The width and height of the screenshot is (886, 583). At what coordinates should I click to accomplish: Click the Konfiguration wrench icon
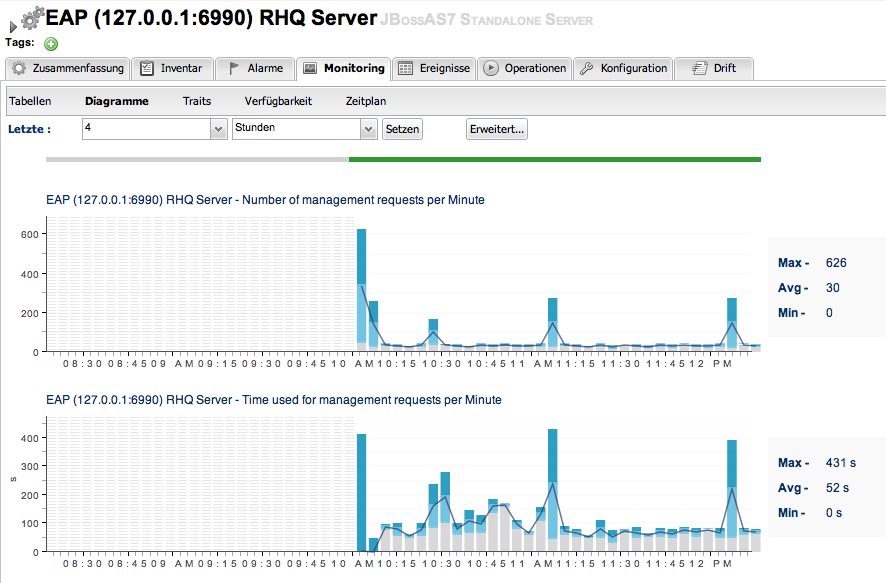587,68
